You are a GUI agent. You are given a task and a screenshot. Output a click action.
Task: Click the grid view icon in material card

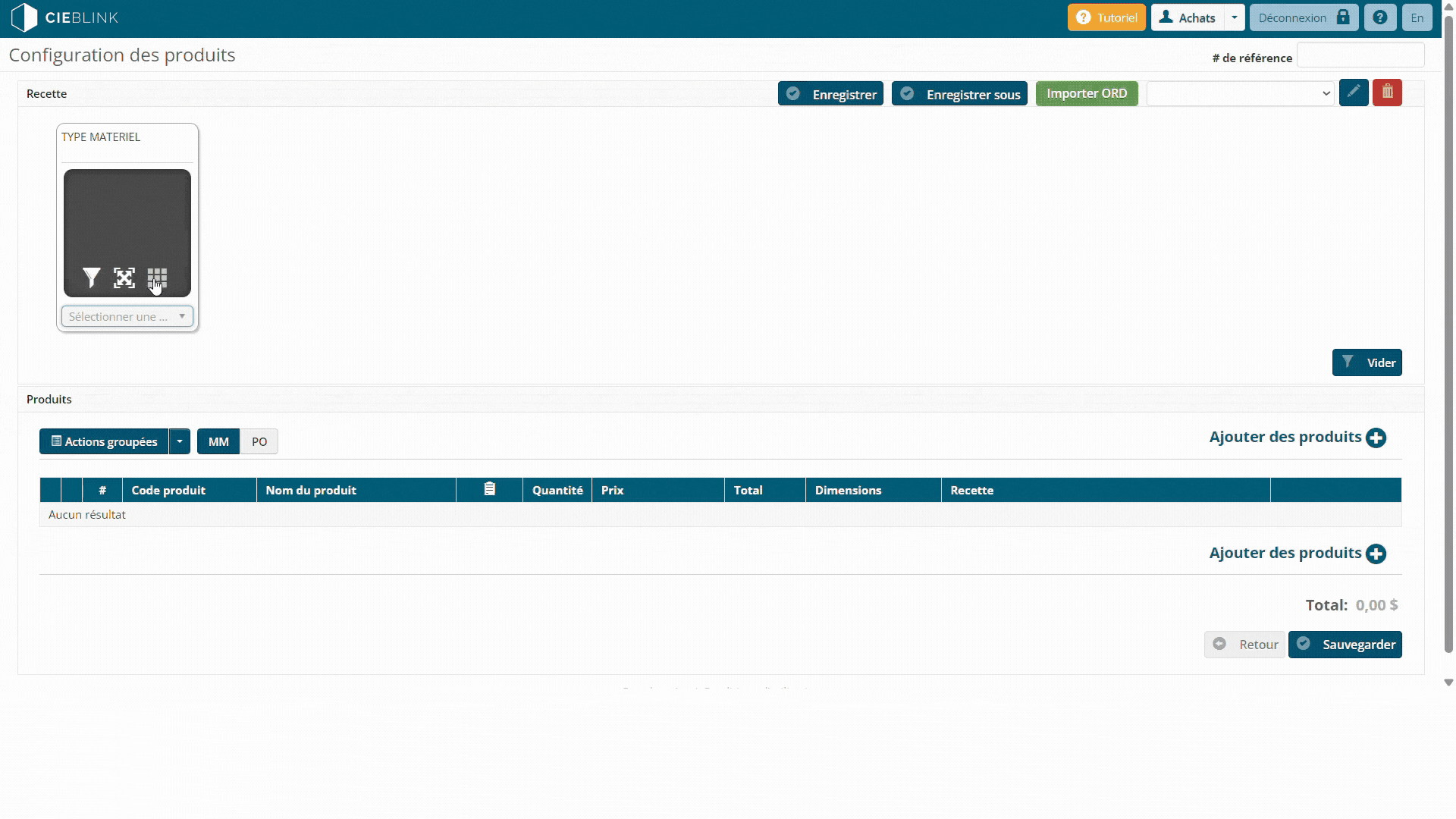pyautogui.click(x=157, y=278)
